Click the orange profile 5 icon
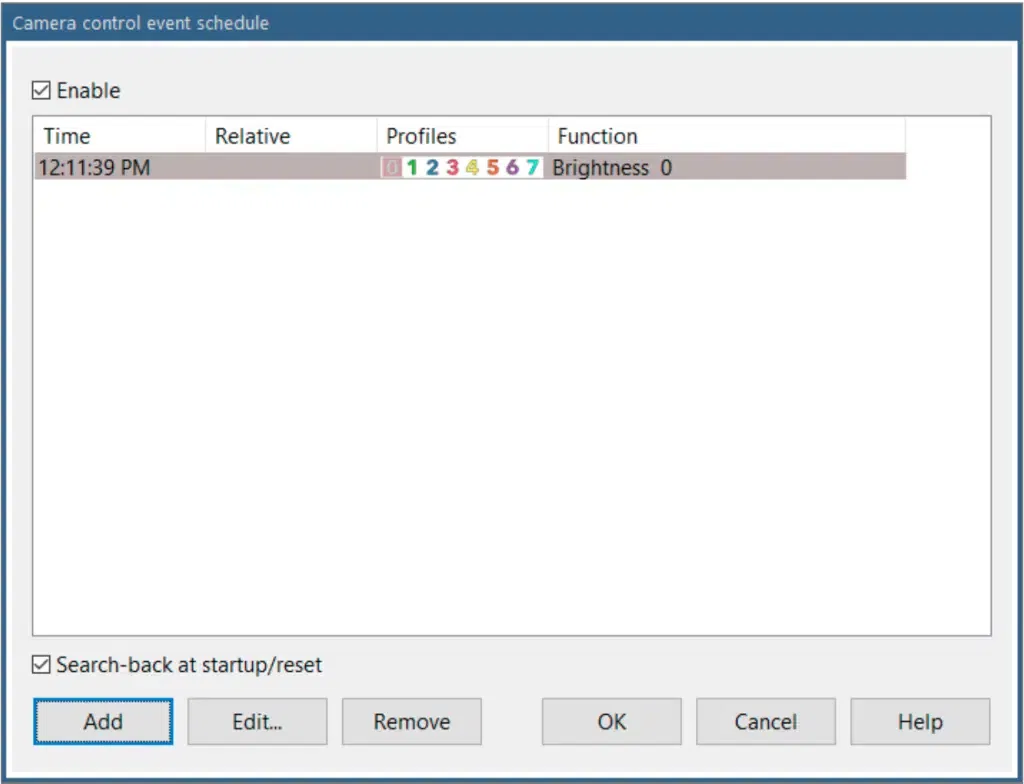The width and height of the screenshot is (1024, 784). click(492, 168)
